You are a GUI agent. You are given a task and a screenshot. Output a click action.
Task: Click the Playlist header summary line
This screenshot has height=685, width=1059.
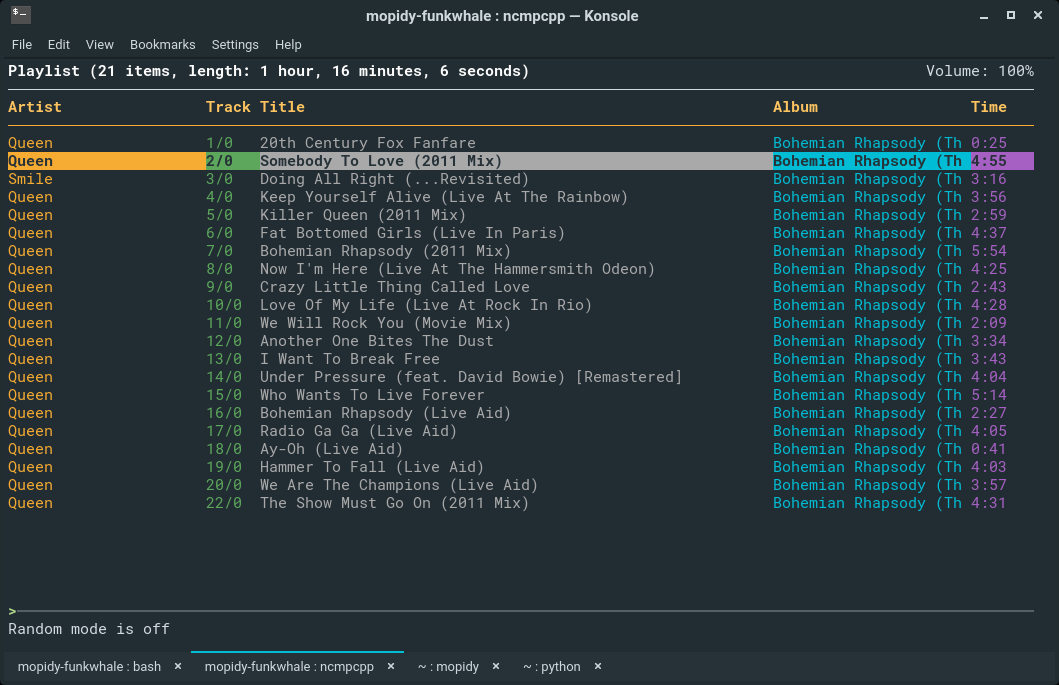pos(269,71)
